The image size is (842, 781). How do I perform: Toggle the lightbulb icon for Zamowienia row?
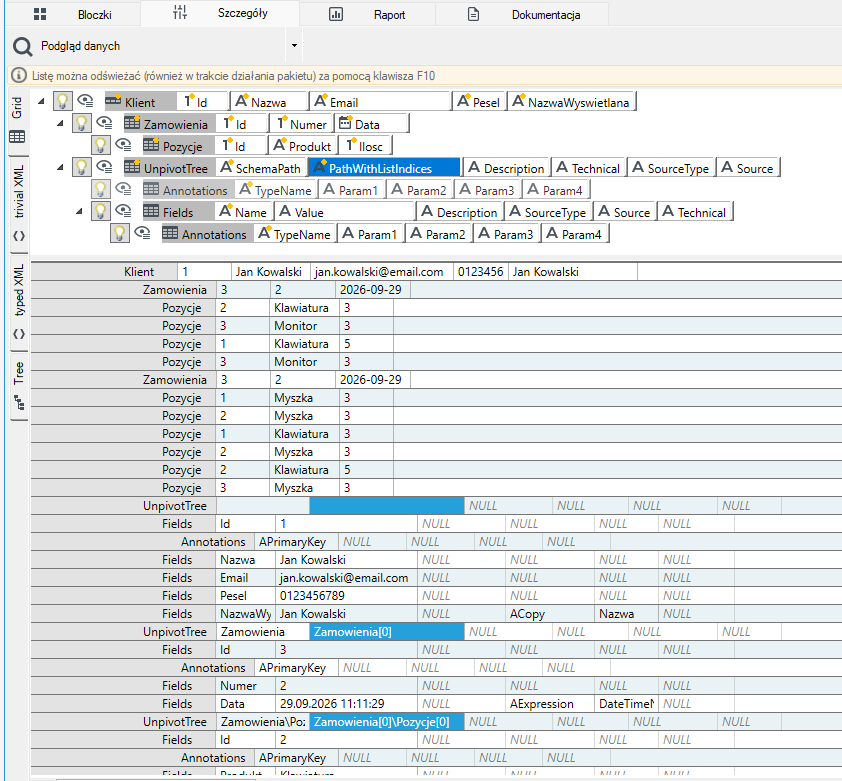(x=82, y=123)
